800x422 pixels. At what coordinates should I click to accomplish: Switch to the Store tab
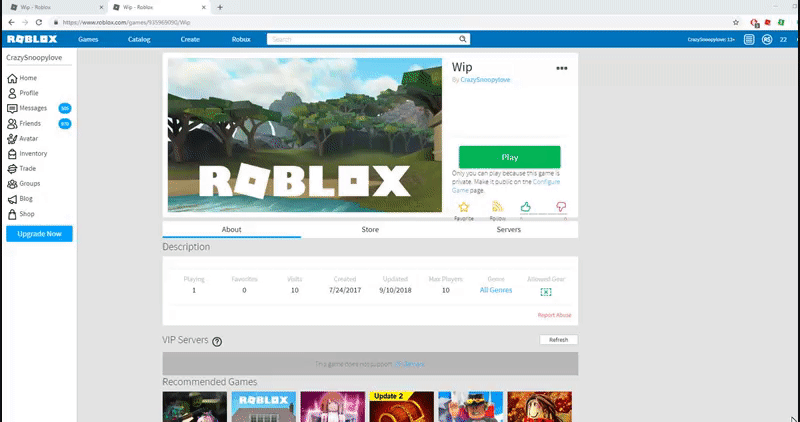[370, 230]
